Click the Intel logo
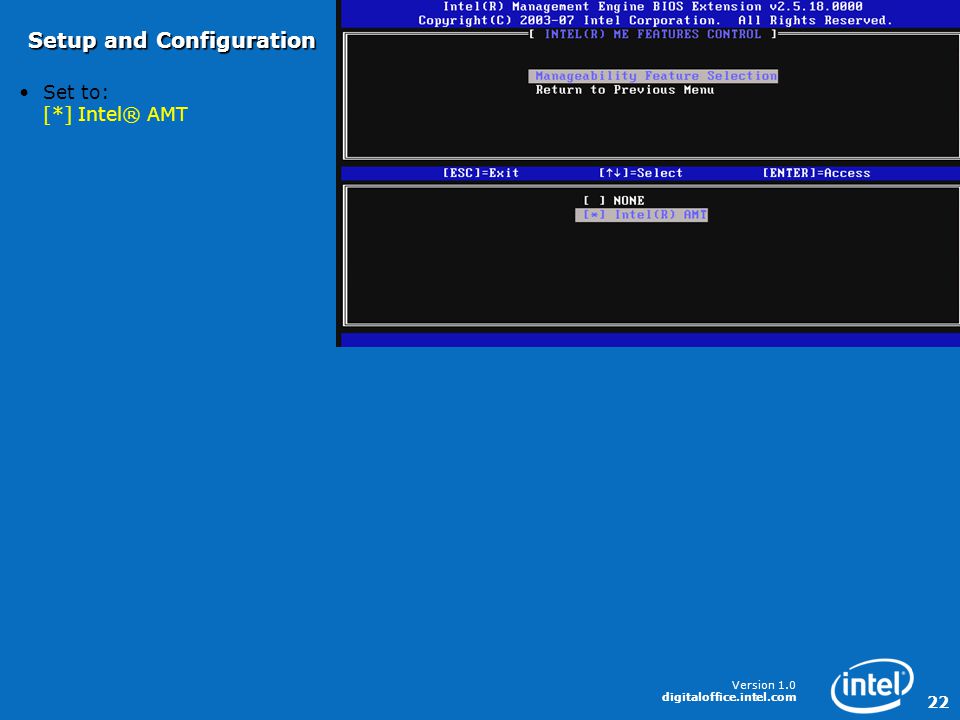 click(x=872, y=686)
